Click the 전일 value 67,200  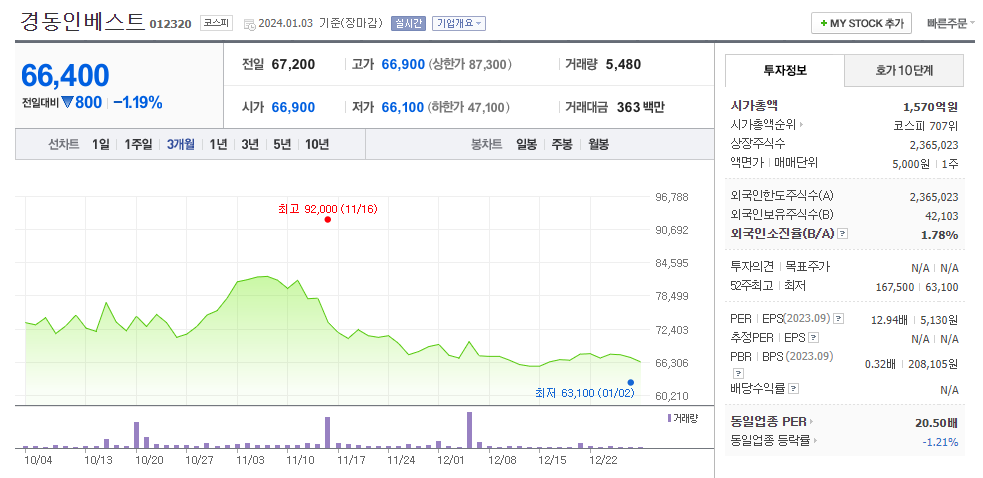click(293, 64)
